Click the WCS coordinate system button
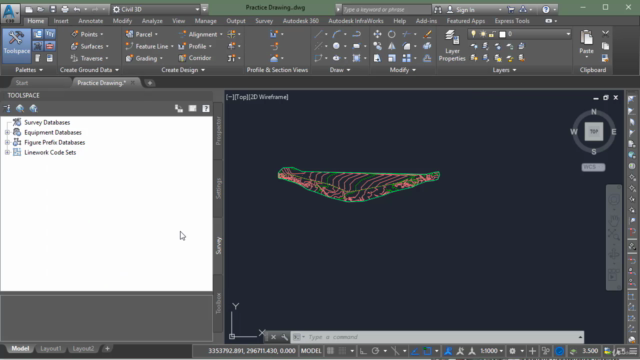 [x=593, y=167]
